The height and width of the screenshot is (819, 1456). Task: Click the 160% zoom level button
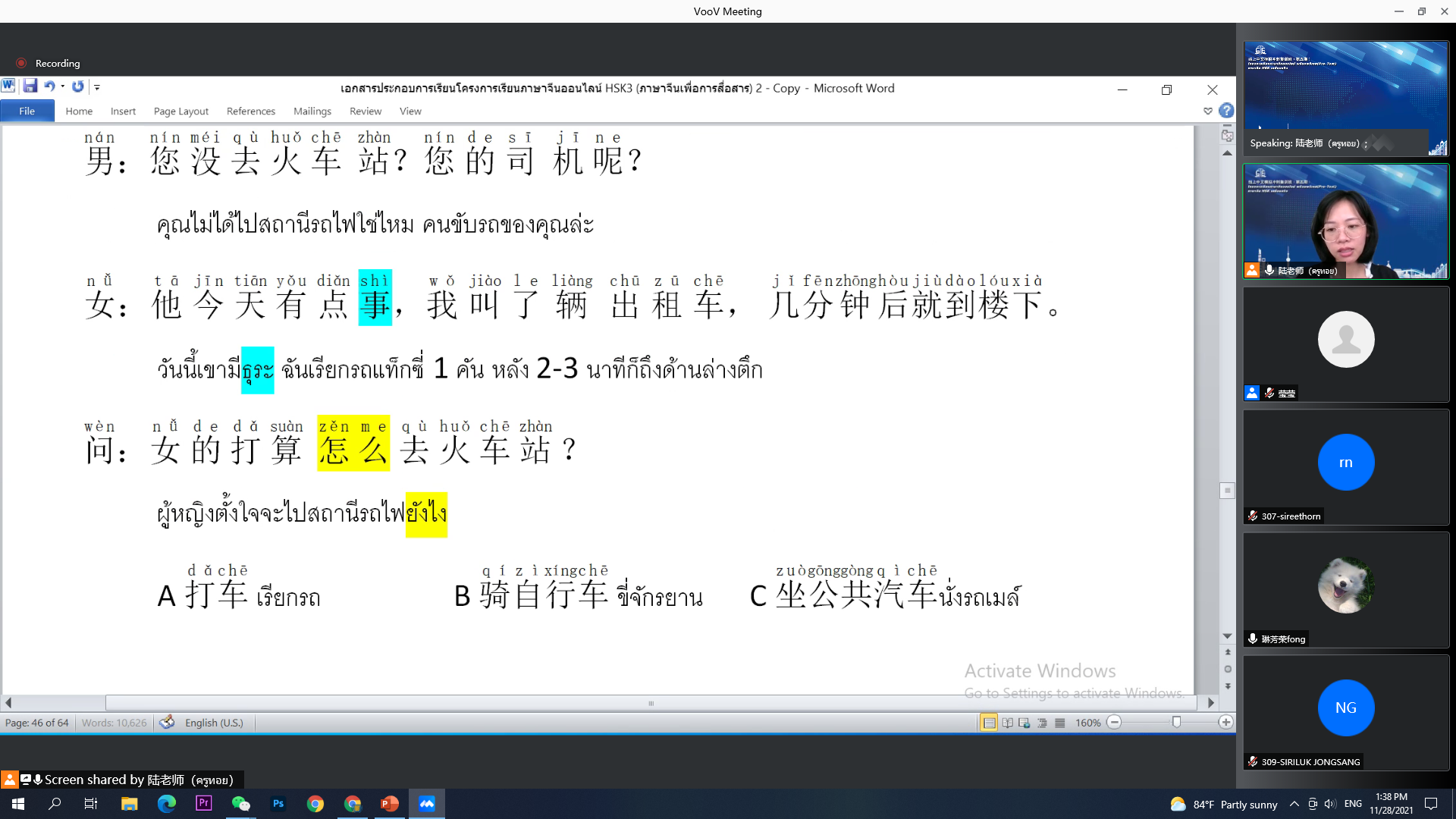click(x=1088, y=723)
